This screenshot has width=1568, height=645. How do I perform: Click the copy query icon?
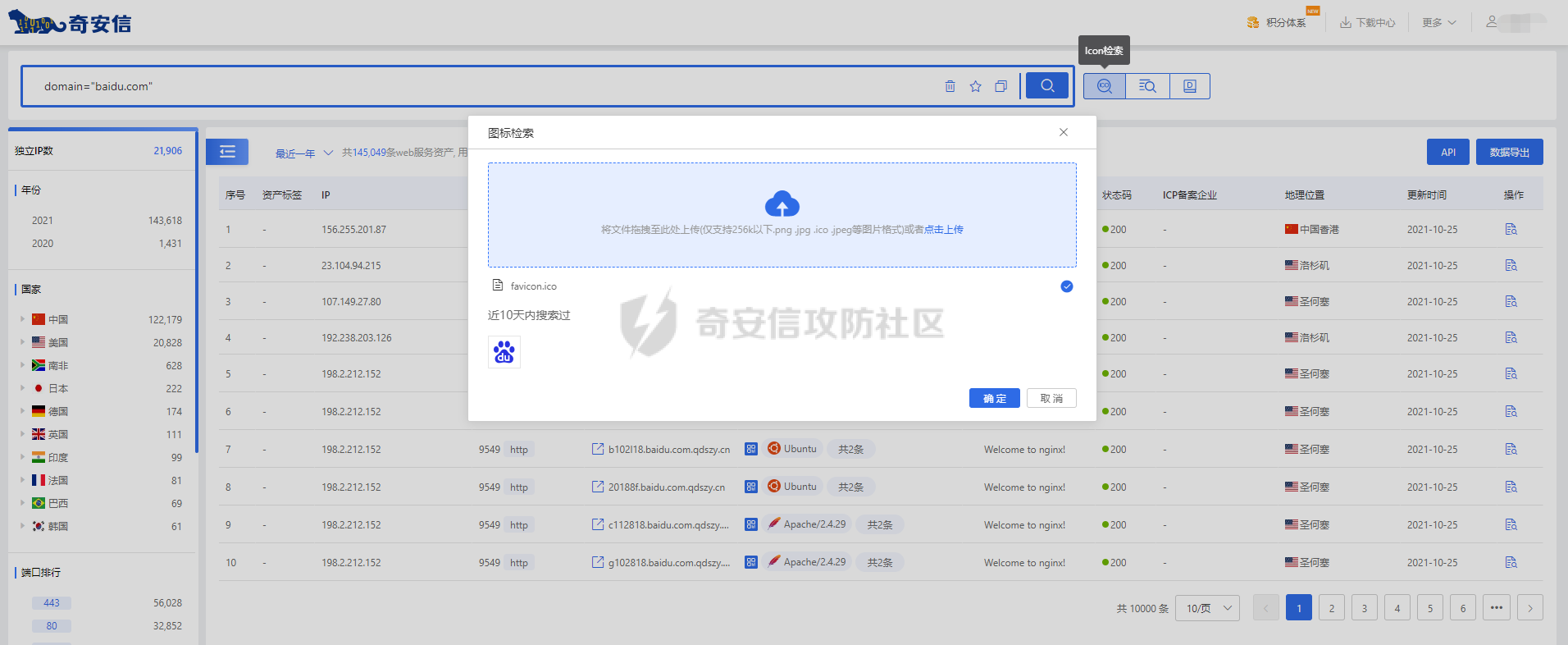[x=1001, y=86]
